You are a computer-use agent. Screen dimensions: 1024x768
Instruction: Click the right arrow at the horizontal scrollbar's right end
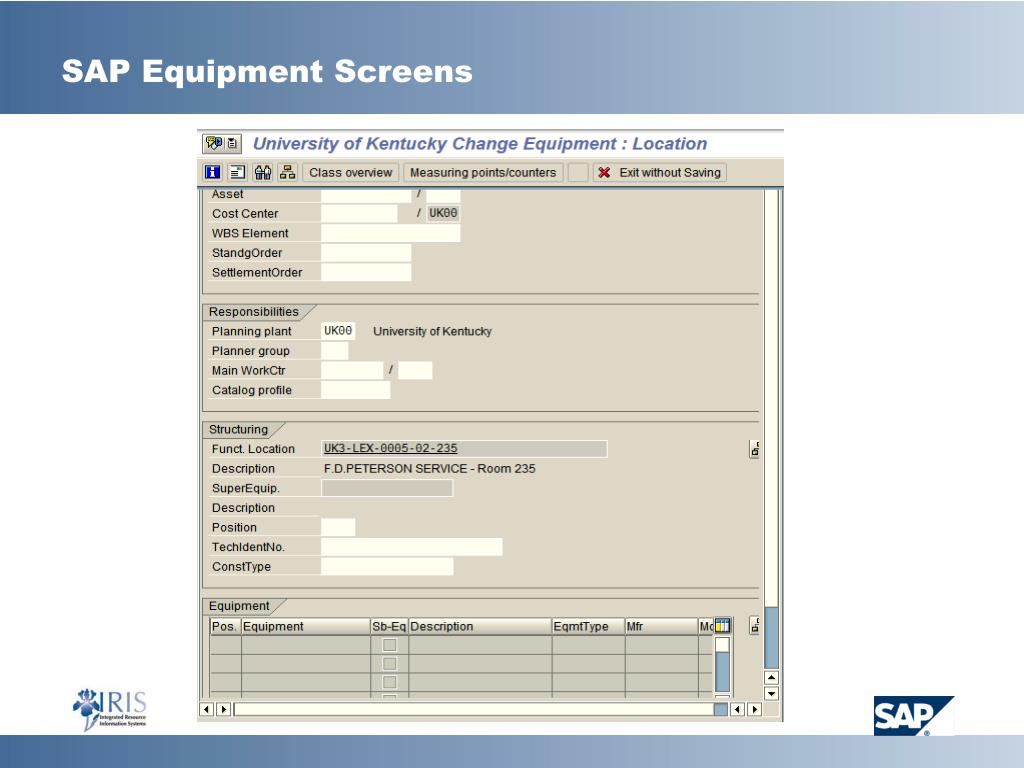click(x=754, y=709)
